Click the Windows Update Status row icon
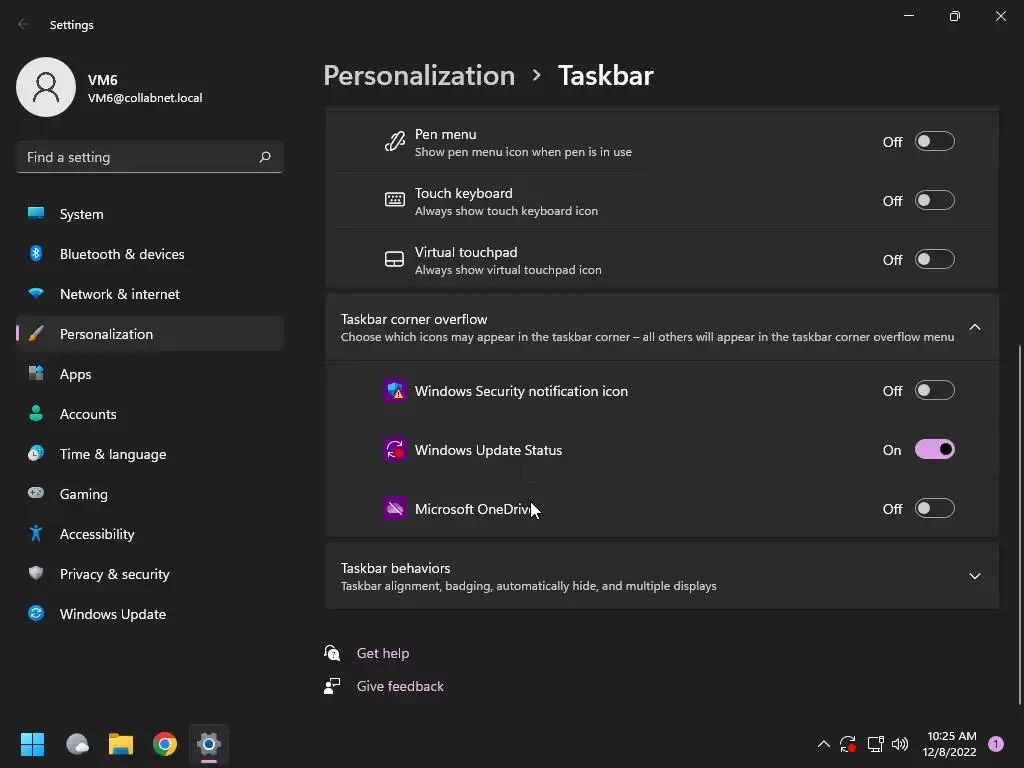The height and width of the screenshot is (768, 1024). coord(394,449)
